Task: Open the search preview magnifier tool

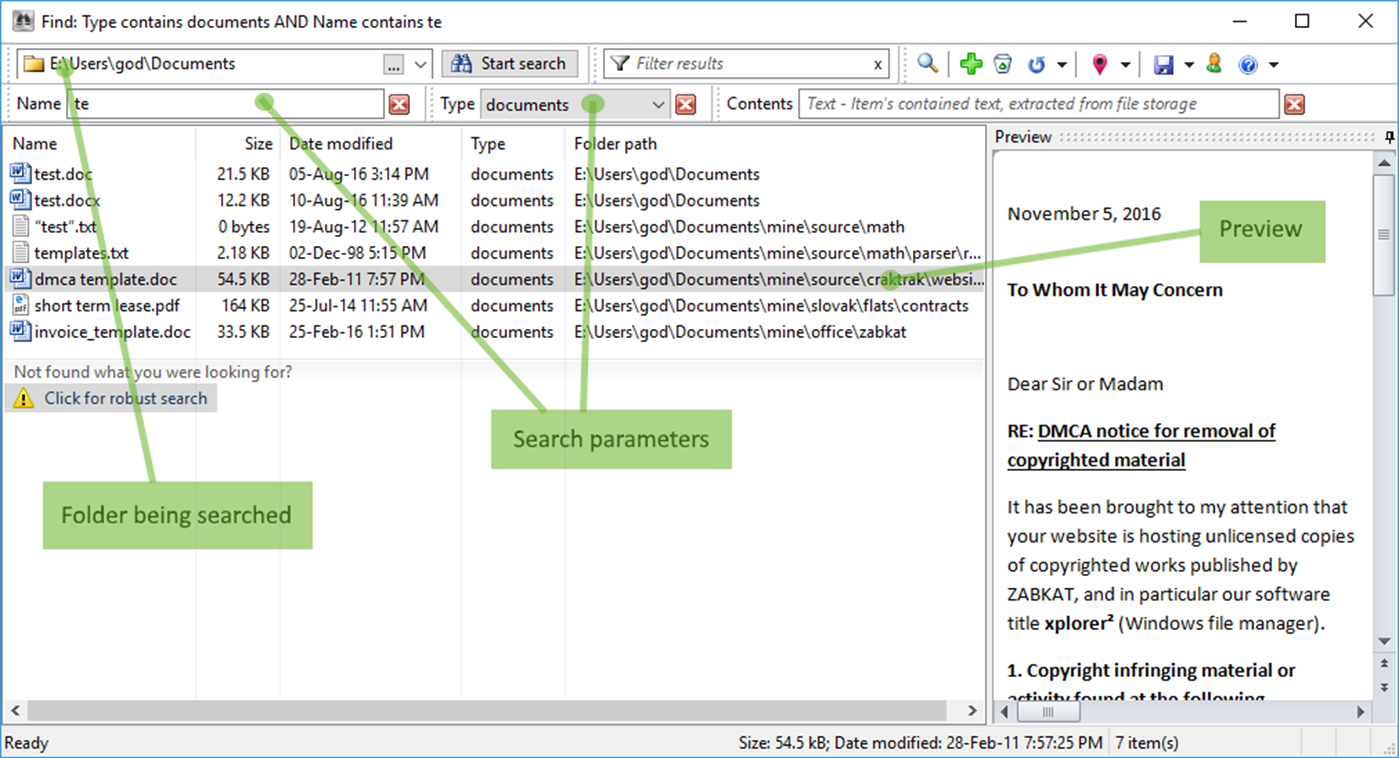Action: [927, 63]
